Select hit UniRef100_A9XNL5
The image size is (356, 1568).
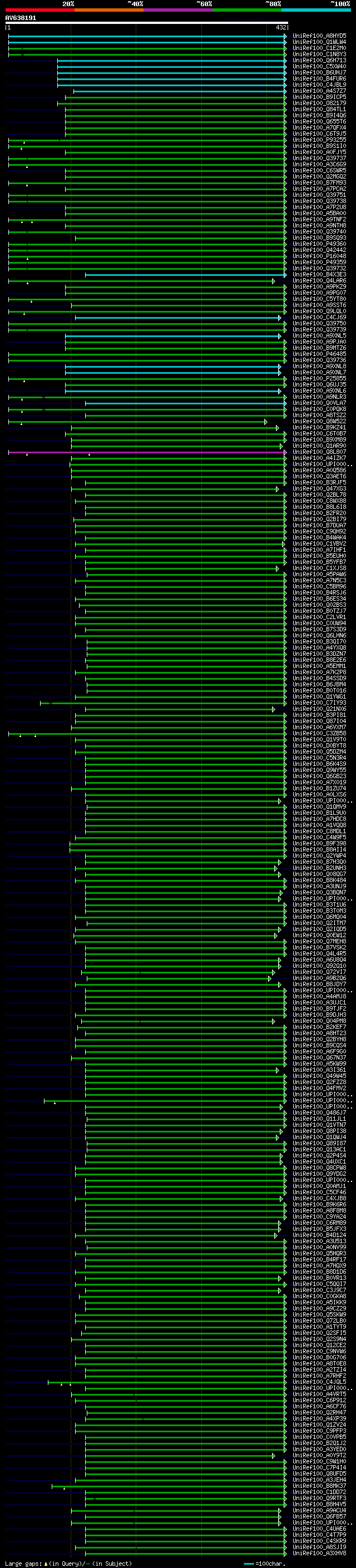(319, 335)
